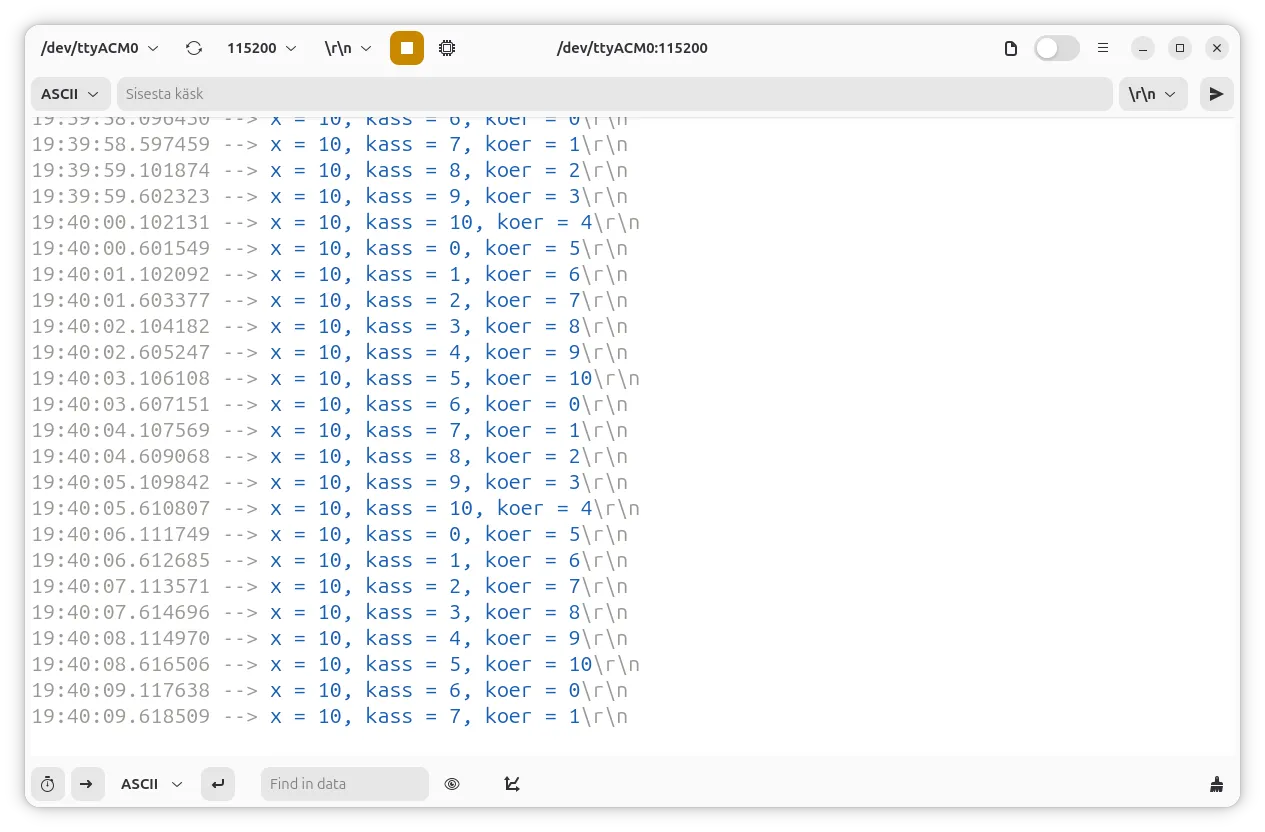Open the plot chart icon in the bottom bar
The image size is (1265, 832).
coord(512,784)
